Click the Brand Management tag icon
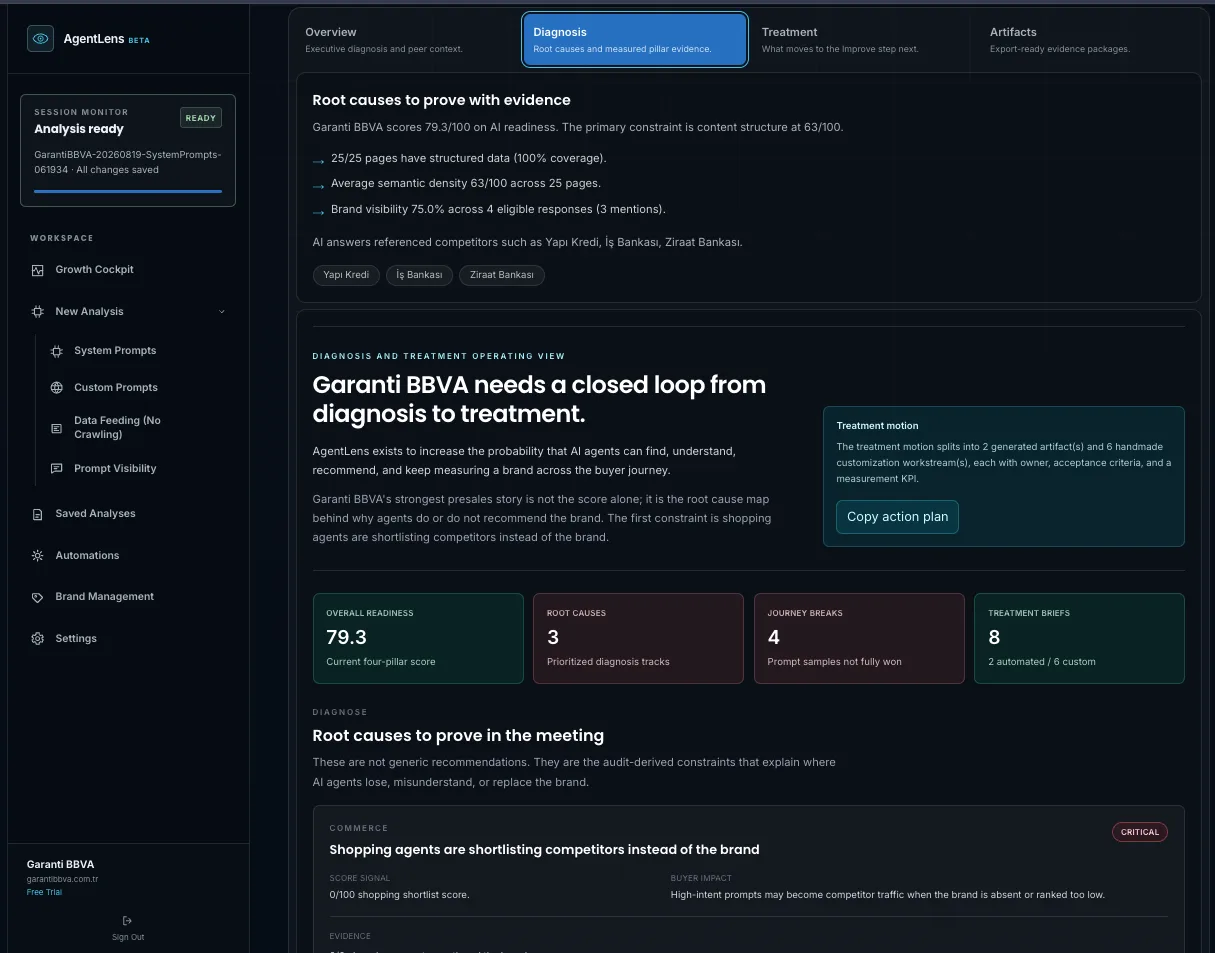Screen dimensions: 1215x953 click(x=38, y=597)
